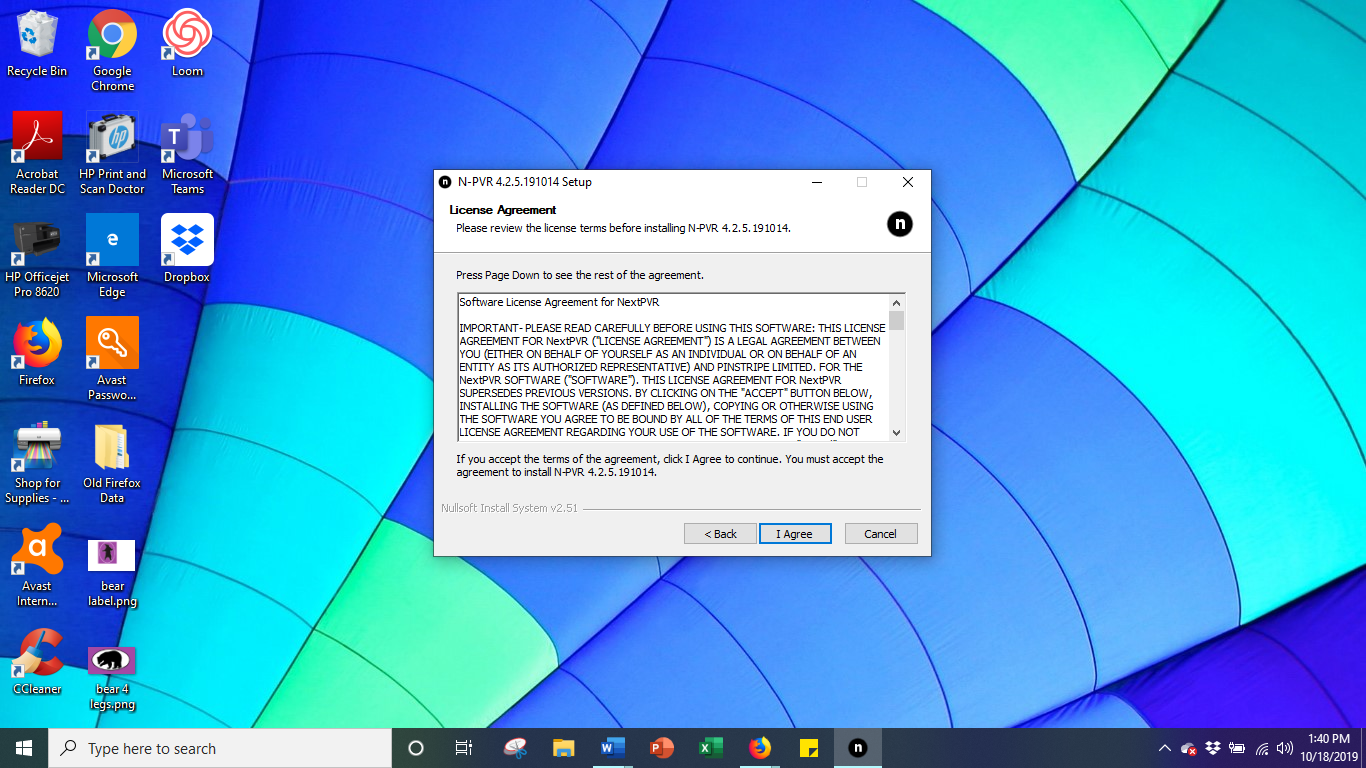Image resolution: width=1366 pixels, height=768 pixels.
Task: Open the Dropbox desktop icon
Action: pos(187,249)
